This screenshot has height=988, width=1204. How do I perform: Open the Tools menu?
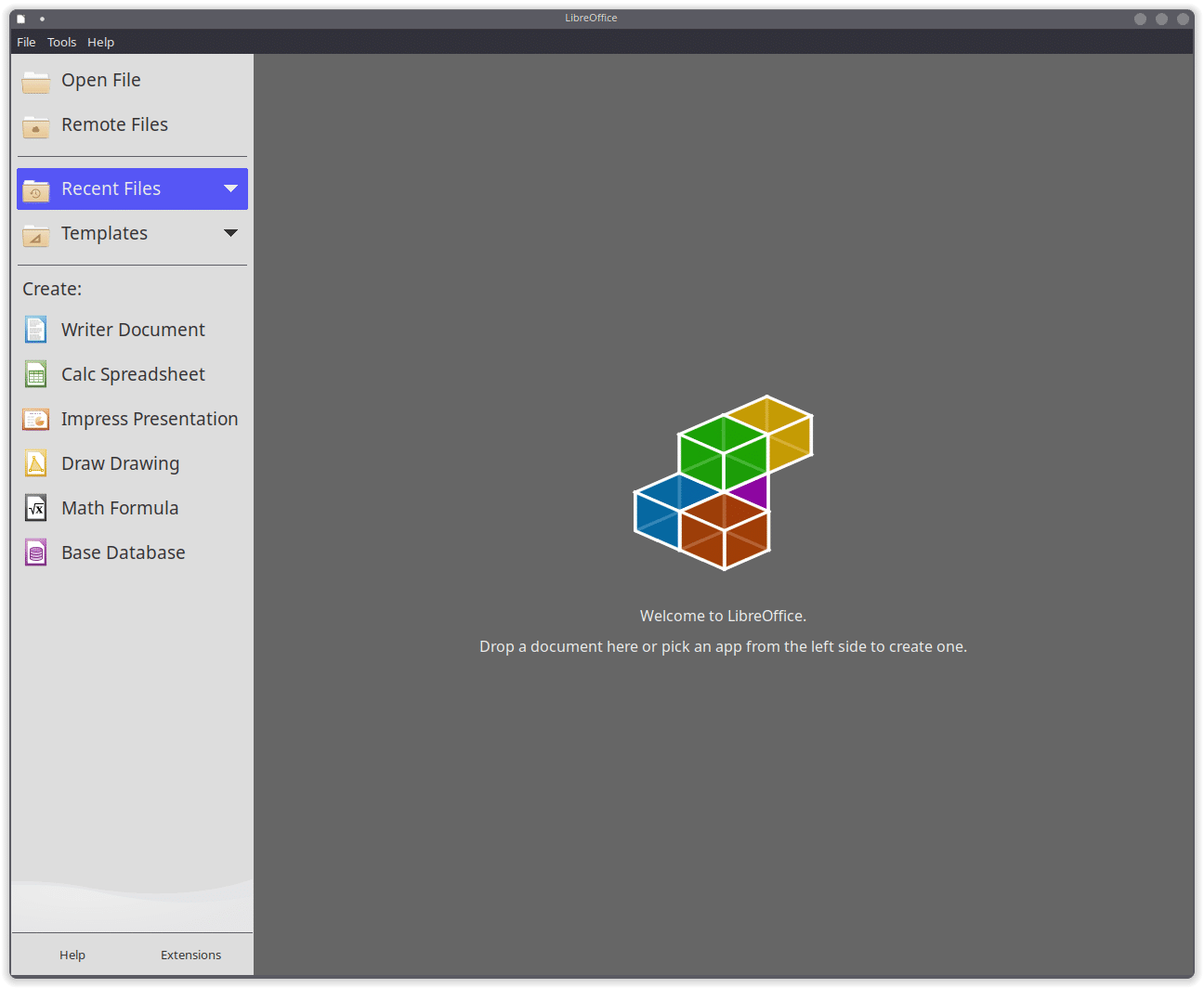(62, 42)
